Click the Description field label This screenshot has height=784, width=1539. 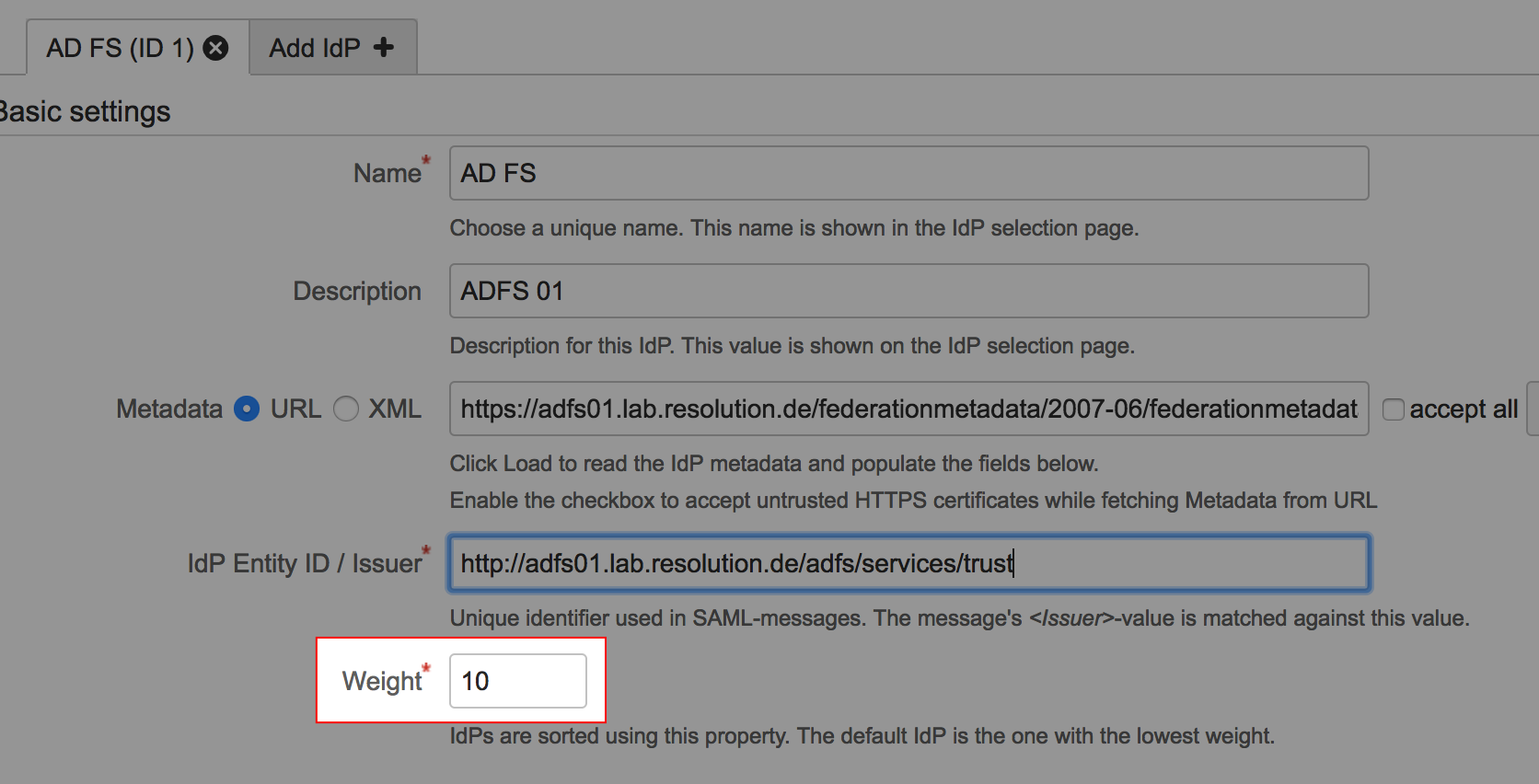point(357,291)
